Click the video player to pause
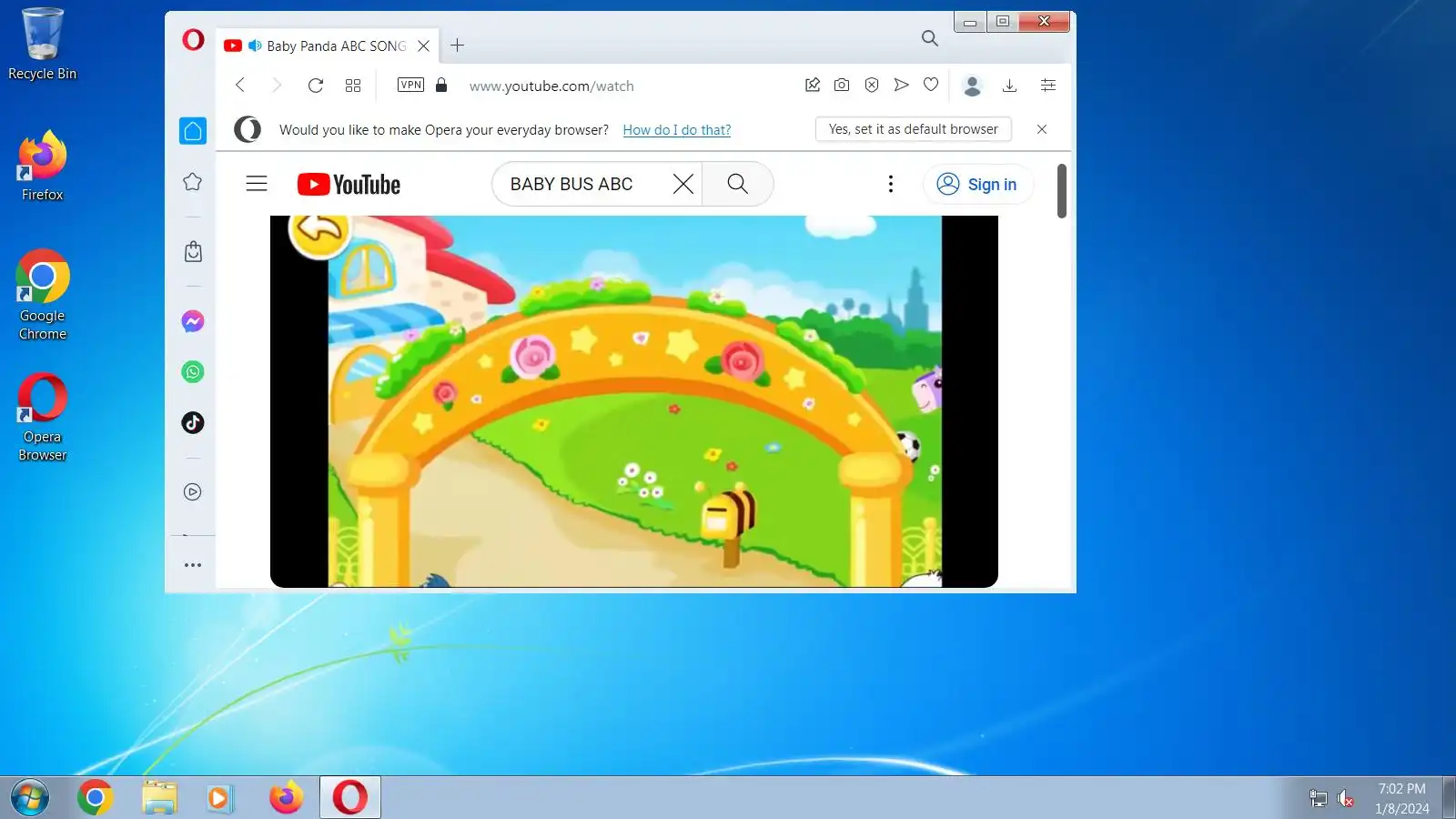 click(x=634, y=401)
